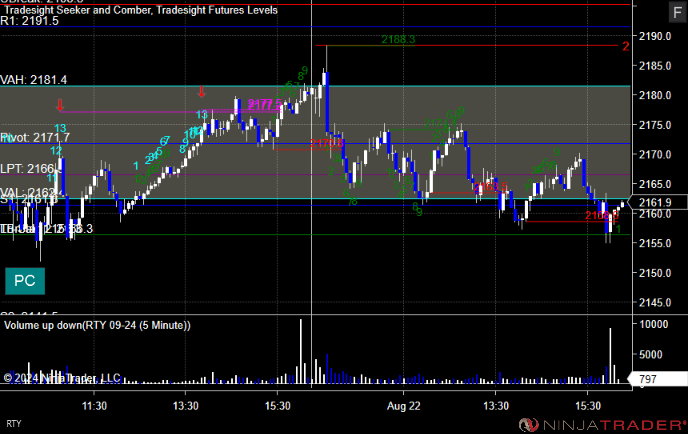Click the magenta 2177.5 price label
This screenshot has width=688, height=434.
pyautogui.click(x=265, y=104)
